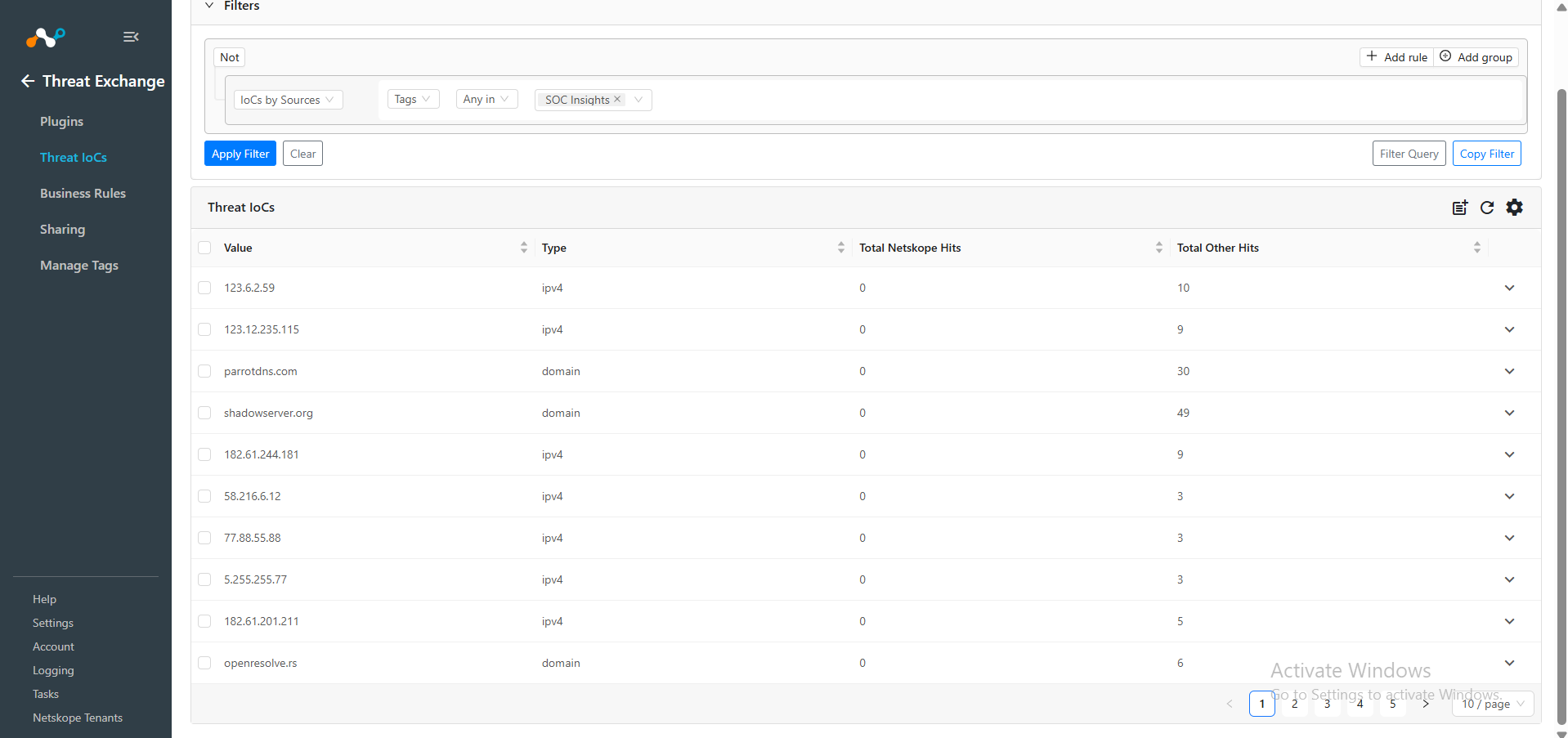Select the 58.216.6.12 row checkbox
1568x738 pixels.
tap(204, 496)
